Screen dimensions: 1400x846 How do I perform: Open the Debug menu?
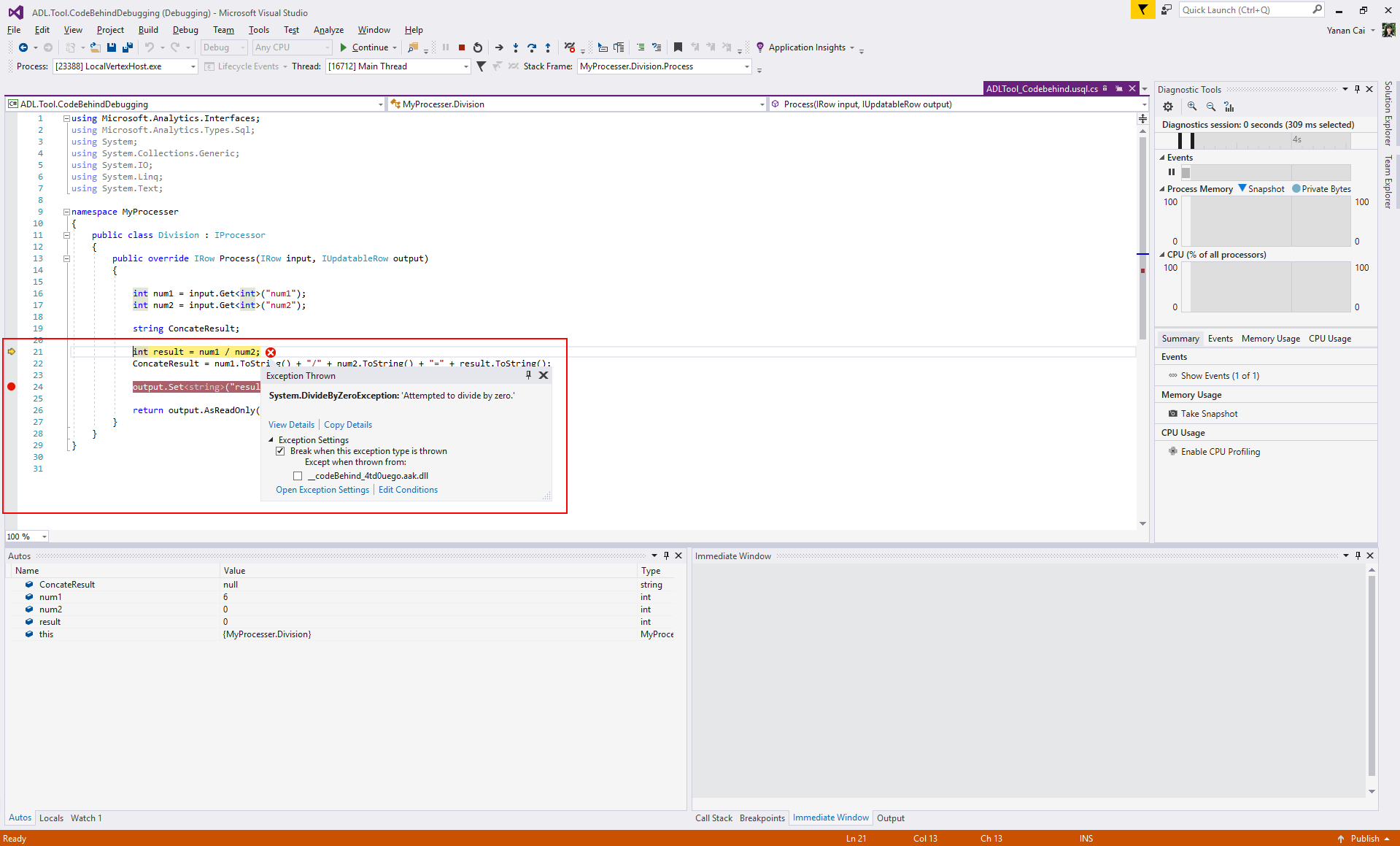(185, 30)
